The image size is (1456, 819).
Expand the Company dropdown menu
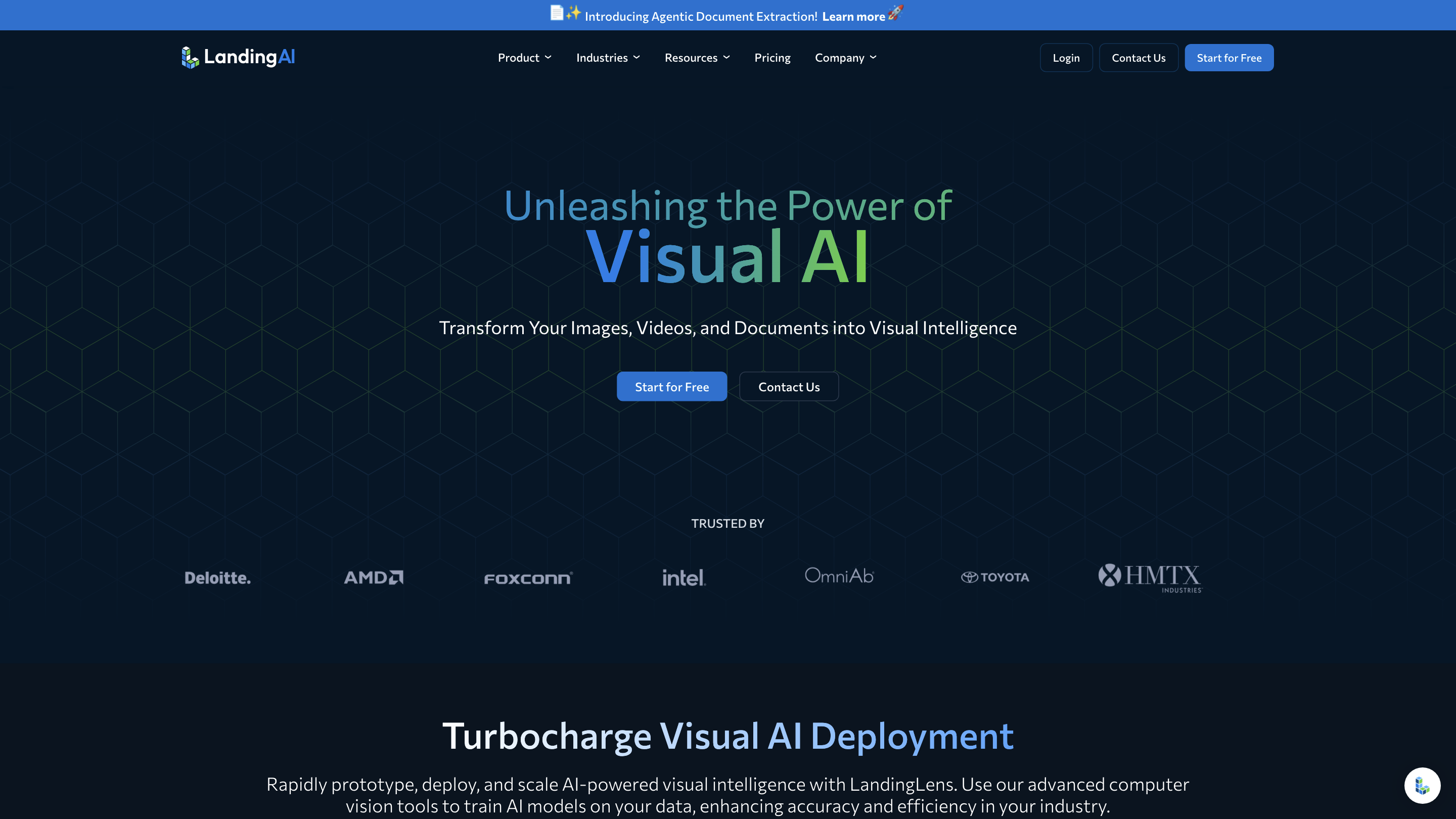[845, 58]
